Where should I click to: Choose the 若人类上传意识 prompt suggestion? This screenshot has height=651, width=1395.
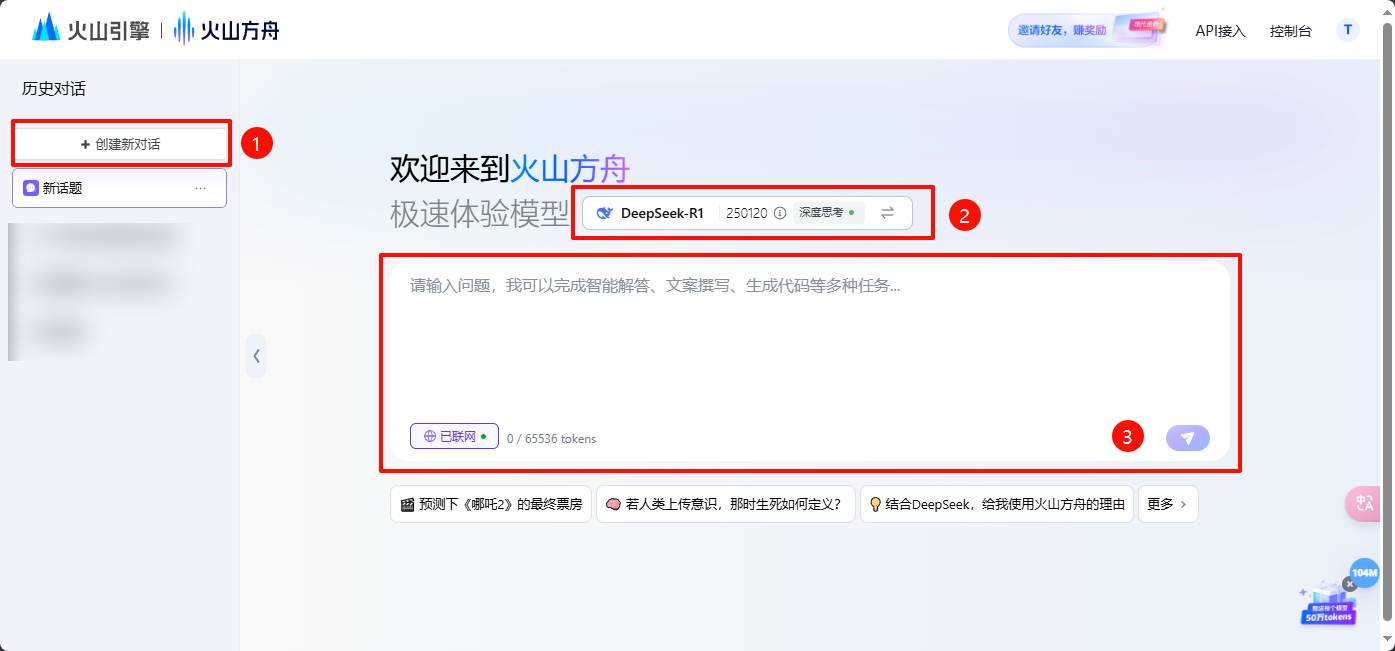point(726,504)
